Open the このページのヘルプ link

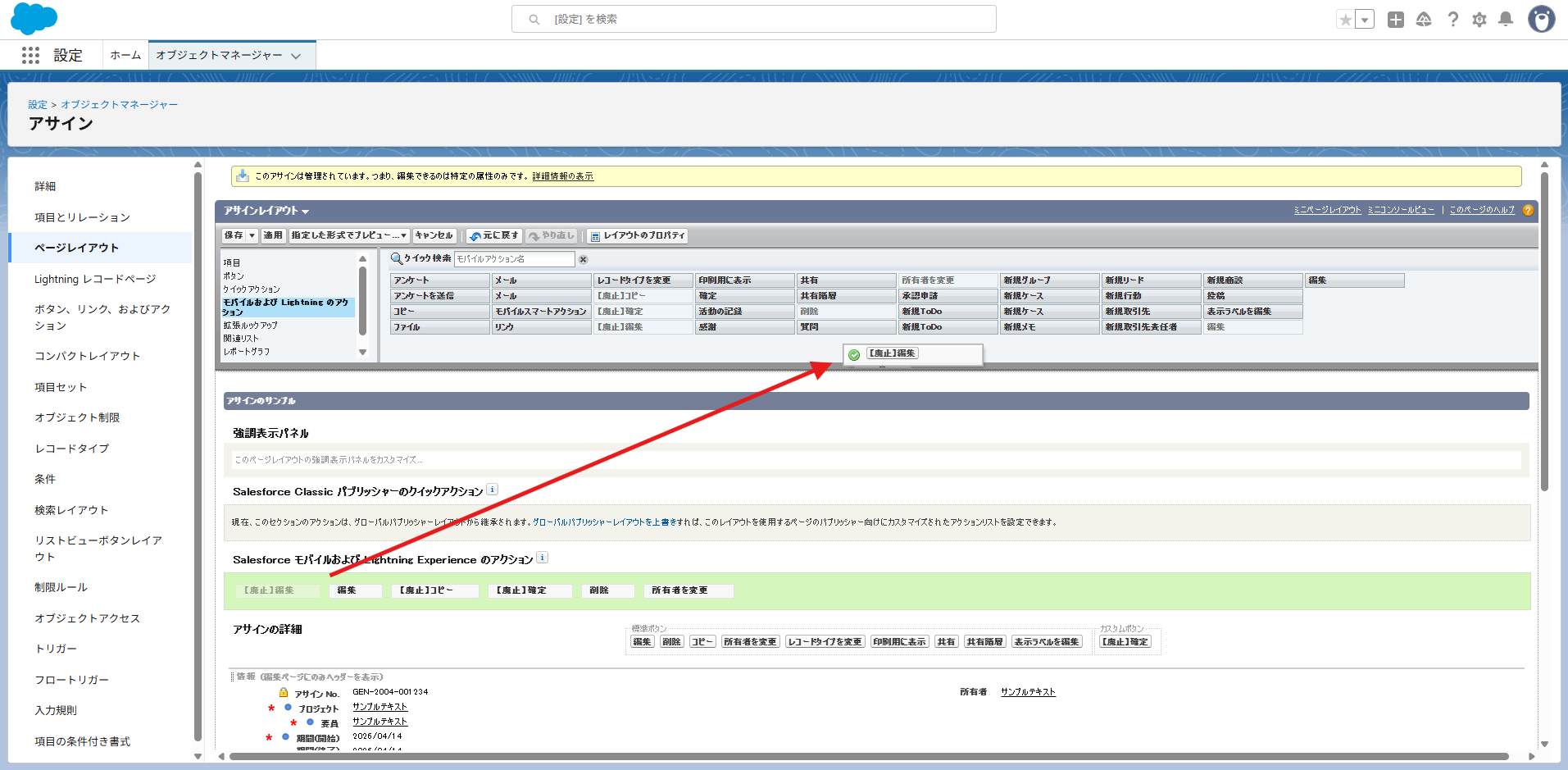1482,210
